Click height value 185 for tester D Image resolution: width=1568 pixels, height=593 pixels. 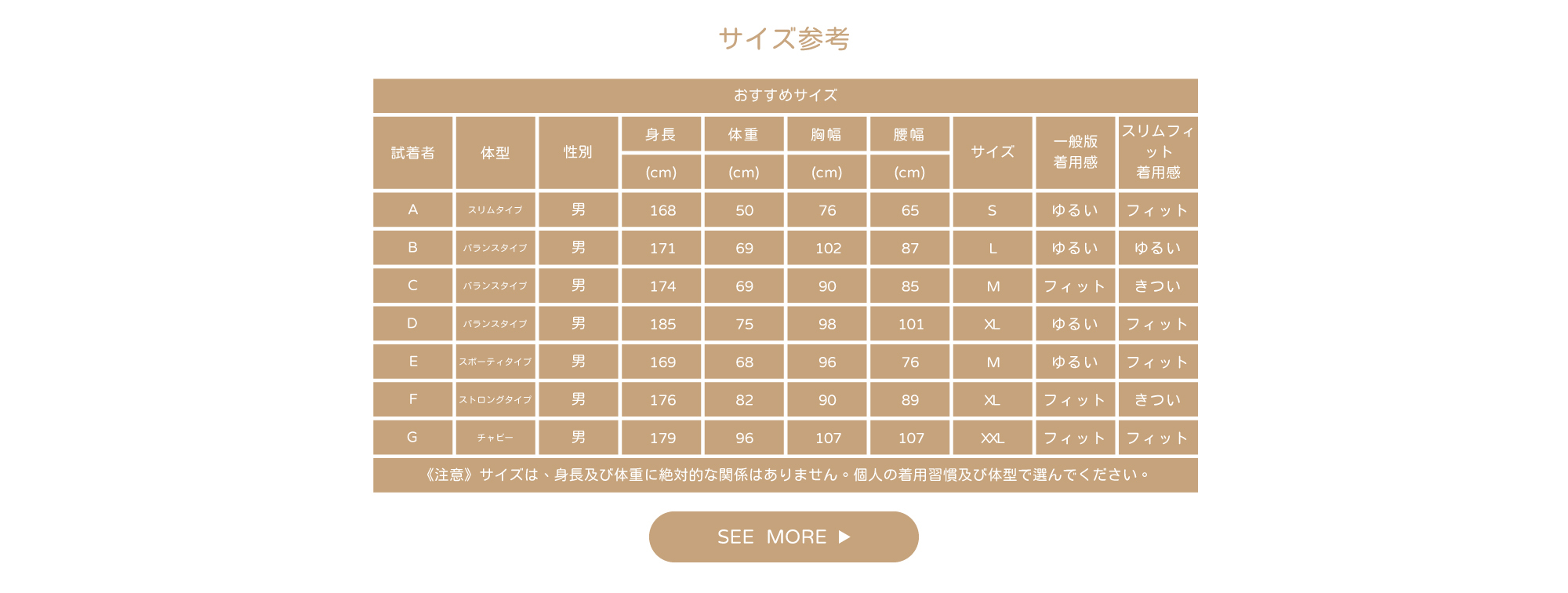[x=662, y=324]
